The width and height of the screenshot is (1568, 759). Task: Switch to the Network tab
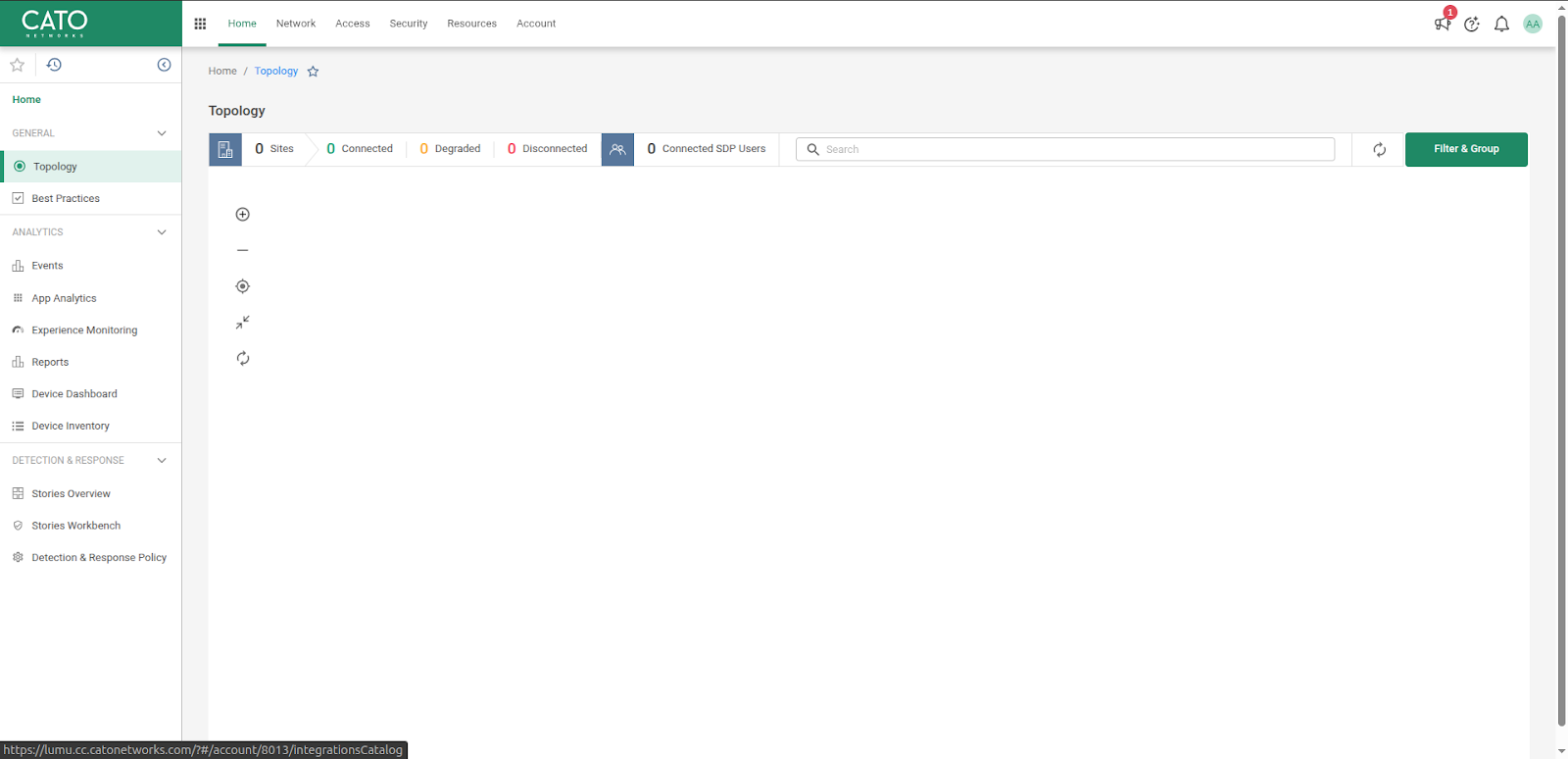click(295, 24)
